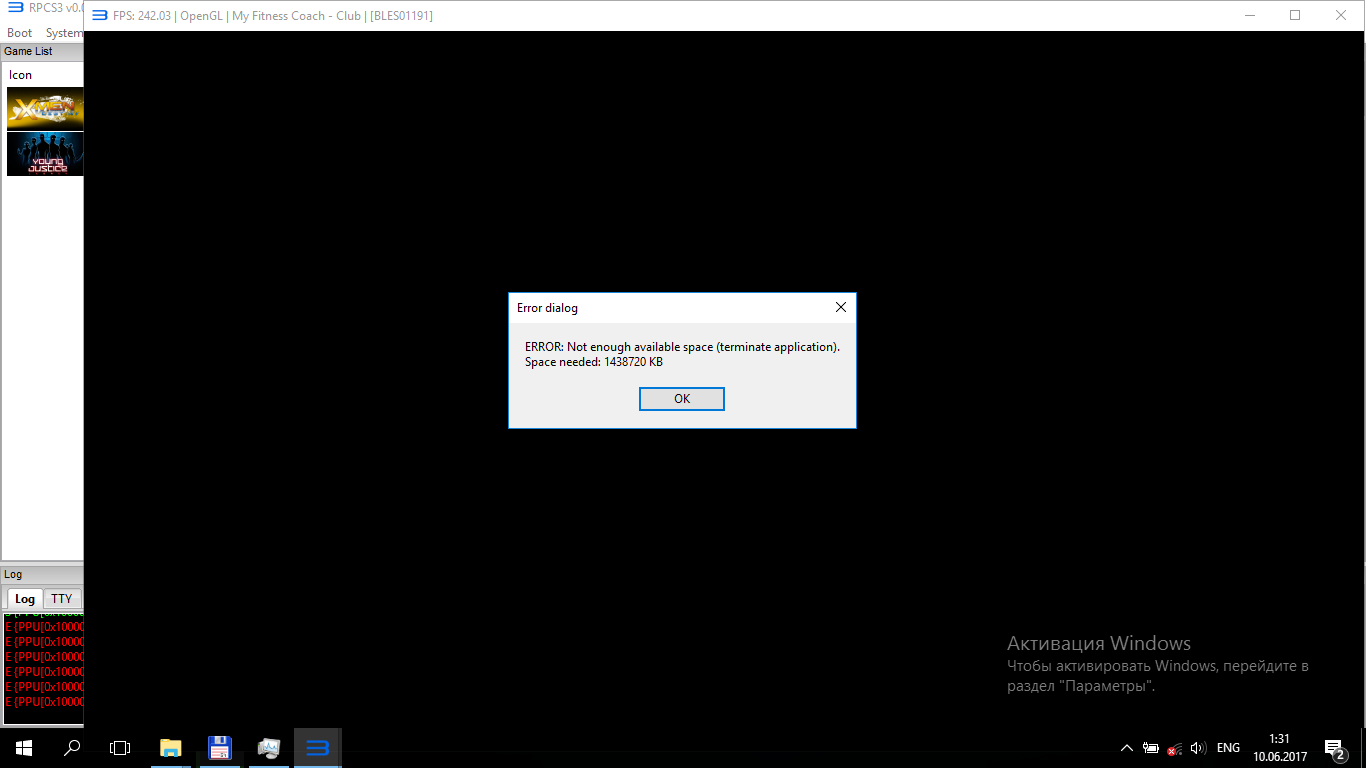Click the RPCS3 taskbar icon
The image size is (1366, 768).
coord(318,748)
